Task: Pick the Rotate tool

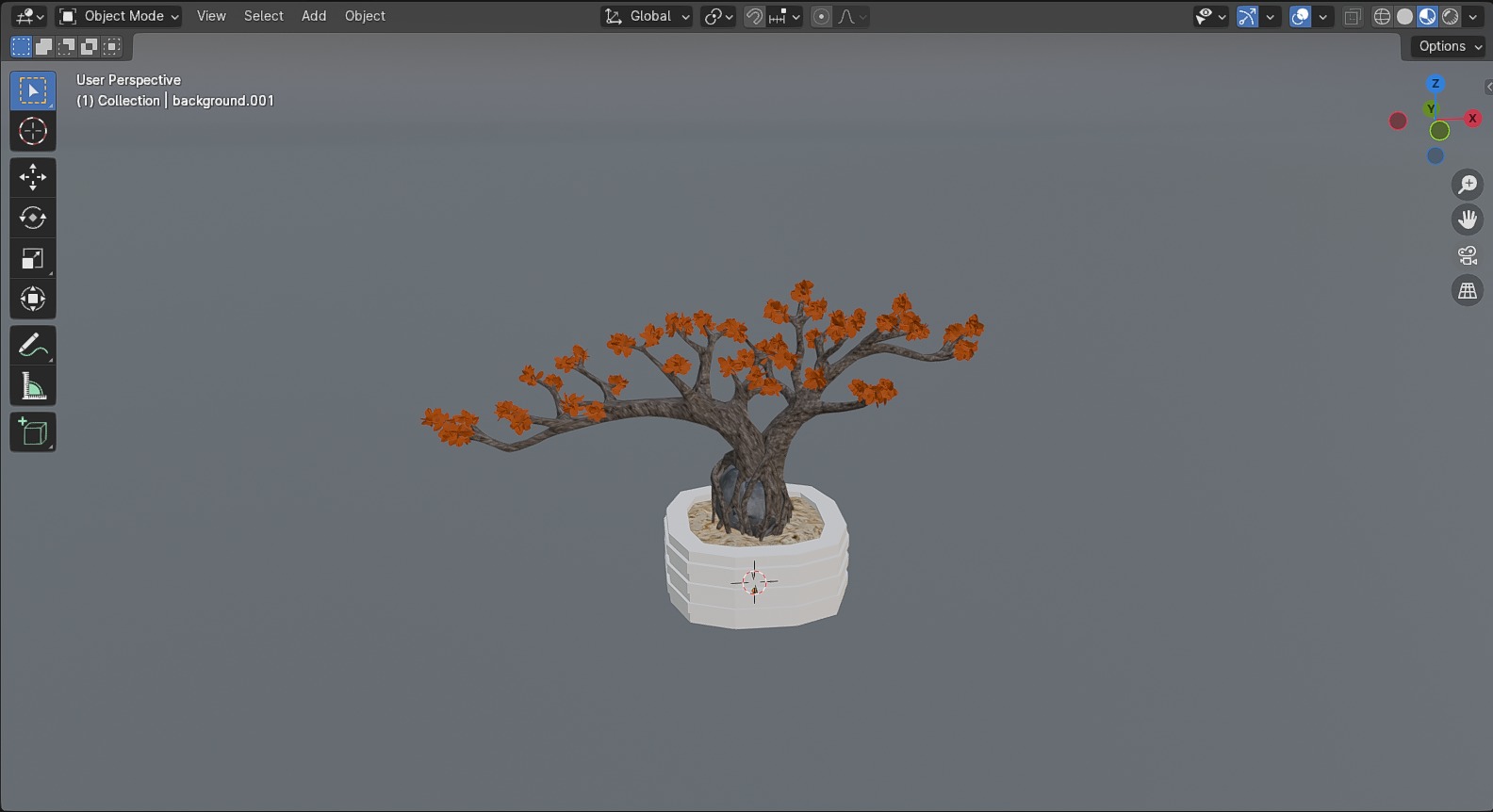Action: pyautogui.click(x=33, y=218)
